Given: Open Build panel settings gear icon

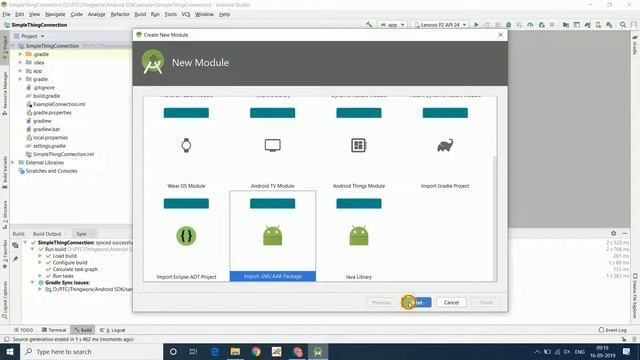Looking at the screenshot, I should pyautogui.click(x=613, y=233).
